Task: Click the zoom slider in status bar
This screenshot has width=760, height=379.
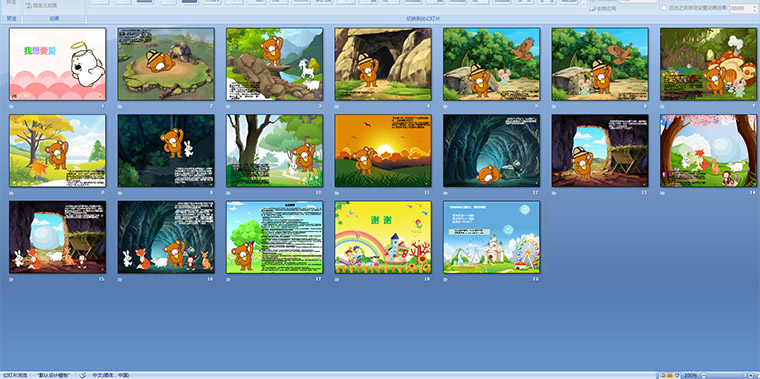Action: click(727, 376)
